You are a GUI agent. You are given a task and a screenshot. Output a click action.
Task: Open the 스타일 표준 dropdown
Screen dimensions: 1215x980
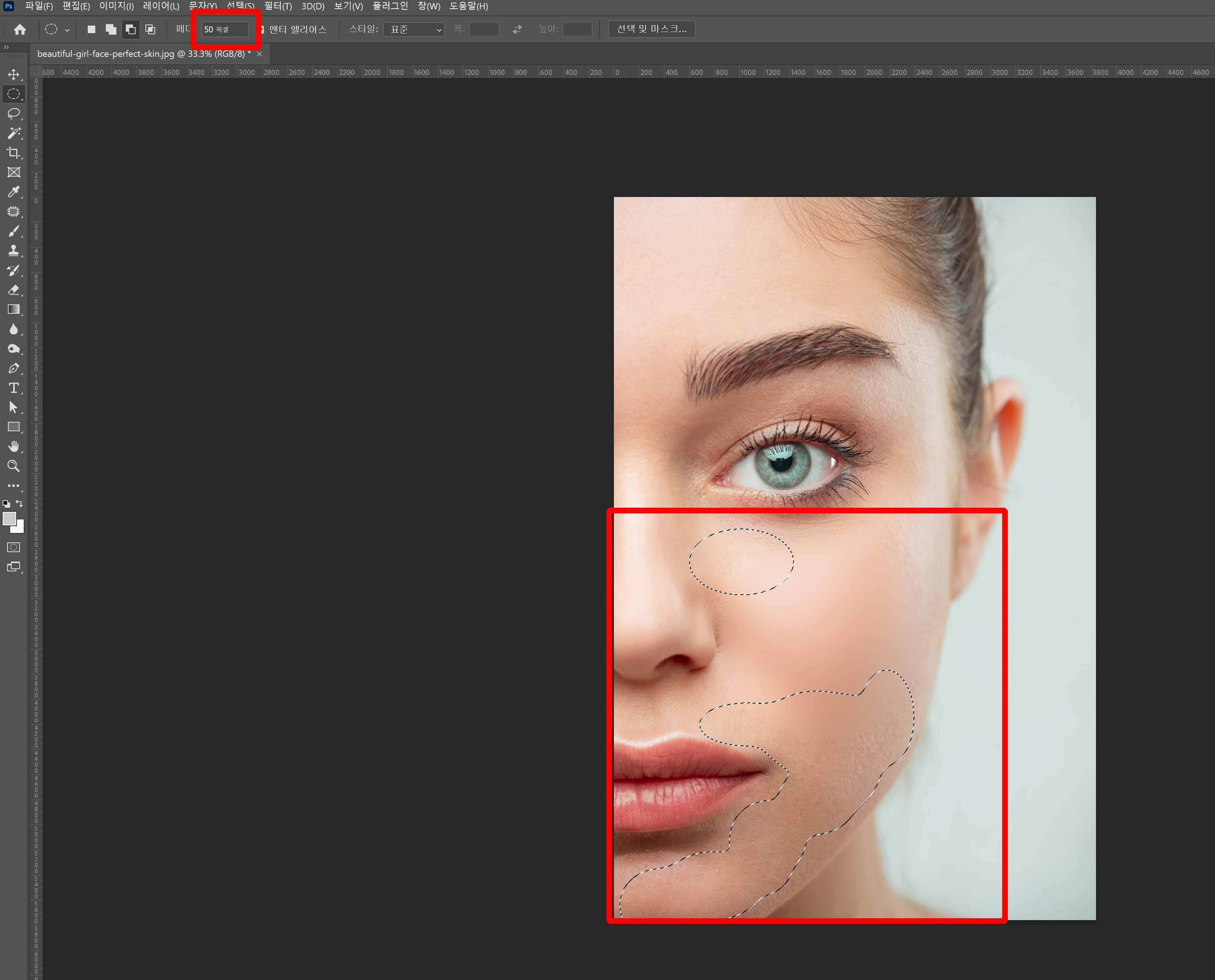(414, 29)
